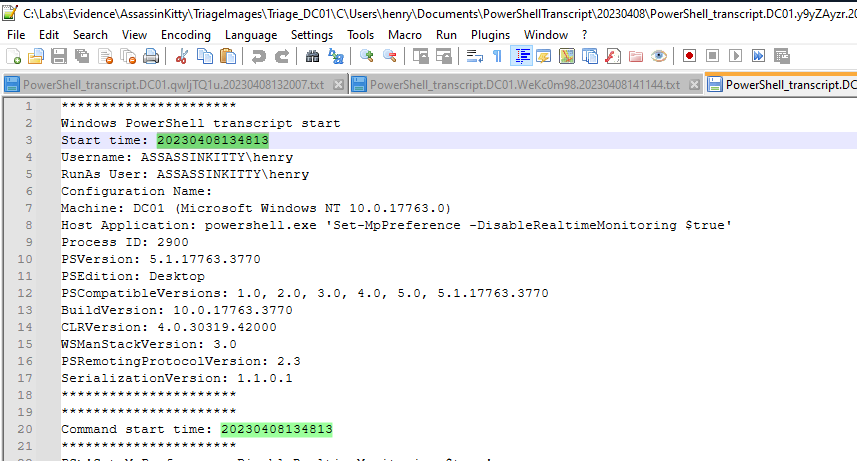Open the Function List panel icon
Viewport: 857px width, 461px height.
click(613, 56)
